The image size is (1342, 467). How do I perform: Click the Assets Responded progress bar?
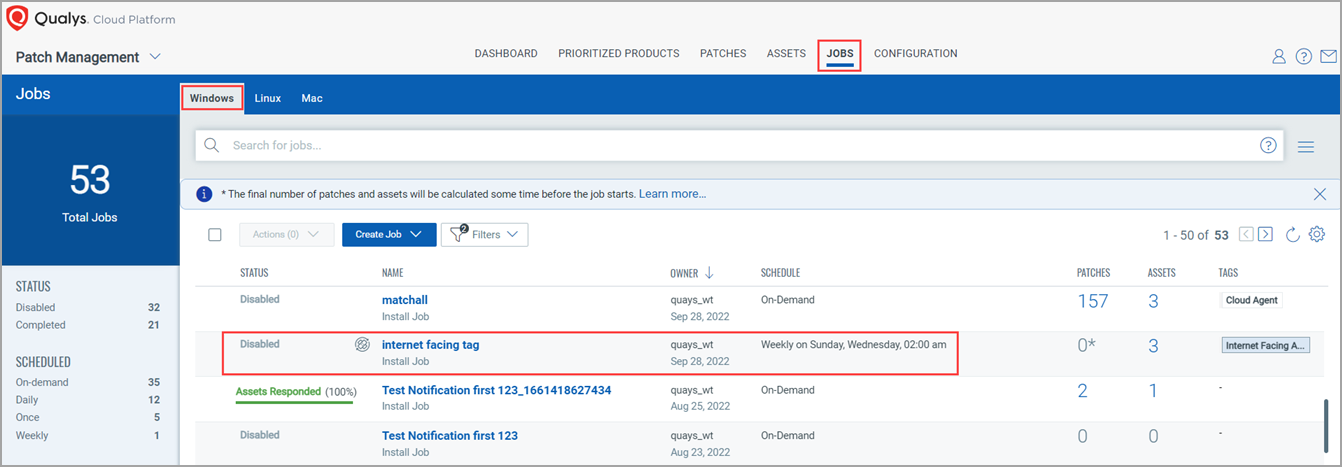(295, 402)
